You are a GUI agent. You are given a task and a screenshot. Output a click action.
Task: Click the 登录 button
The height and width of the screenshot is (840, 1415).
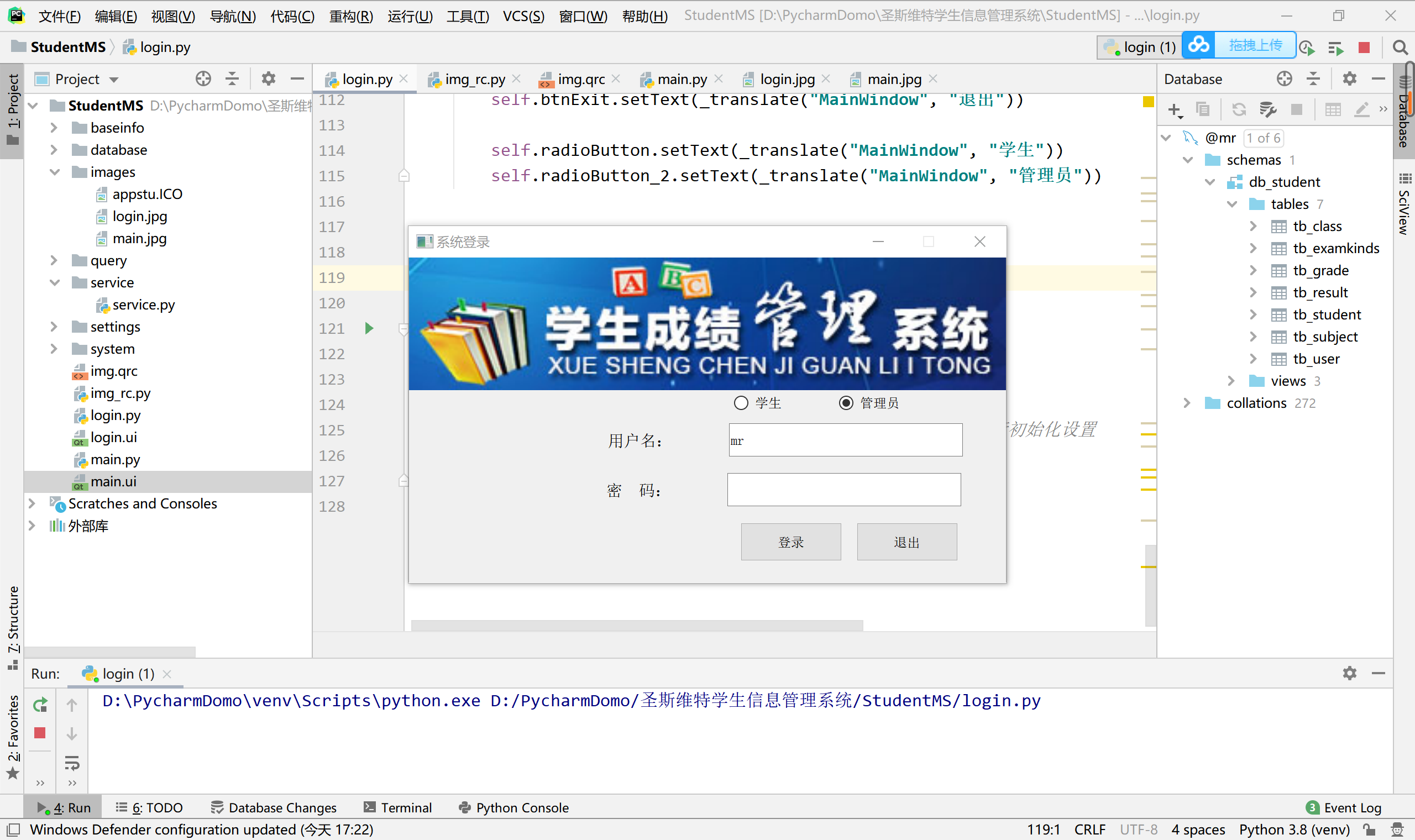tap(791, 542)
